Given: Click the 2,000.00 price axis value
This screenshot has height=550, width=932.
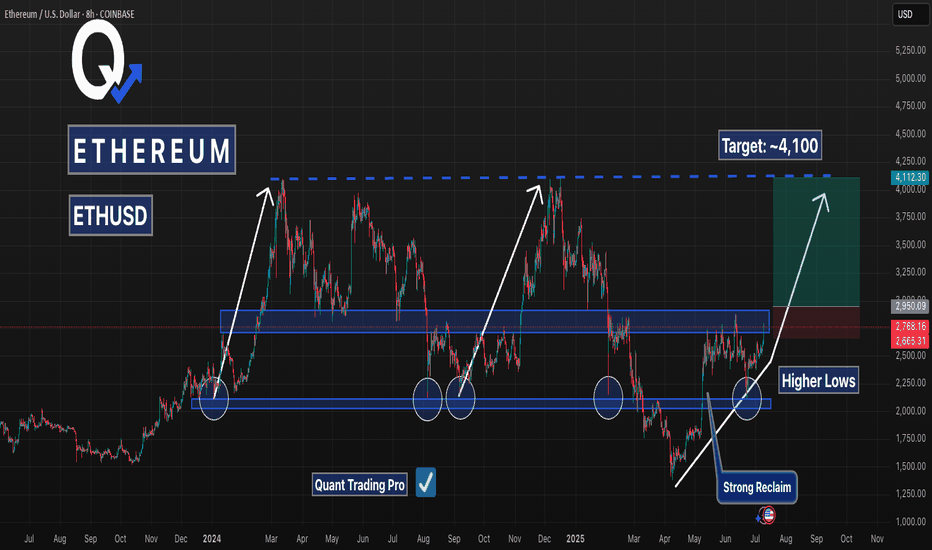Looking at the screenshot, I should tap(910, 411).
